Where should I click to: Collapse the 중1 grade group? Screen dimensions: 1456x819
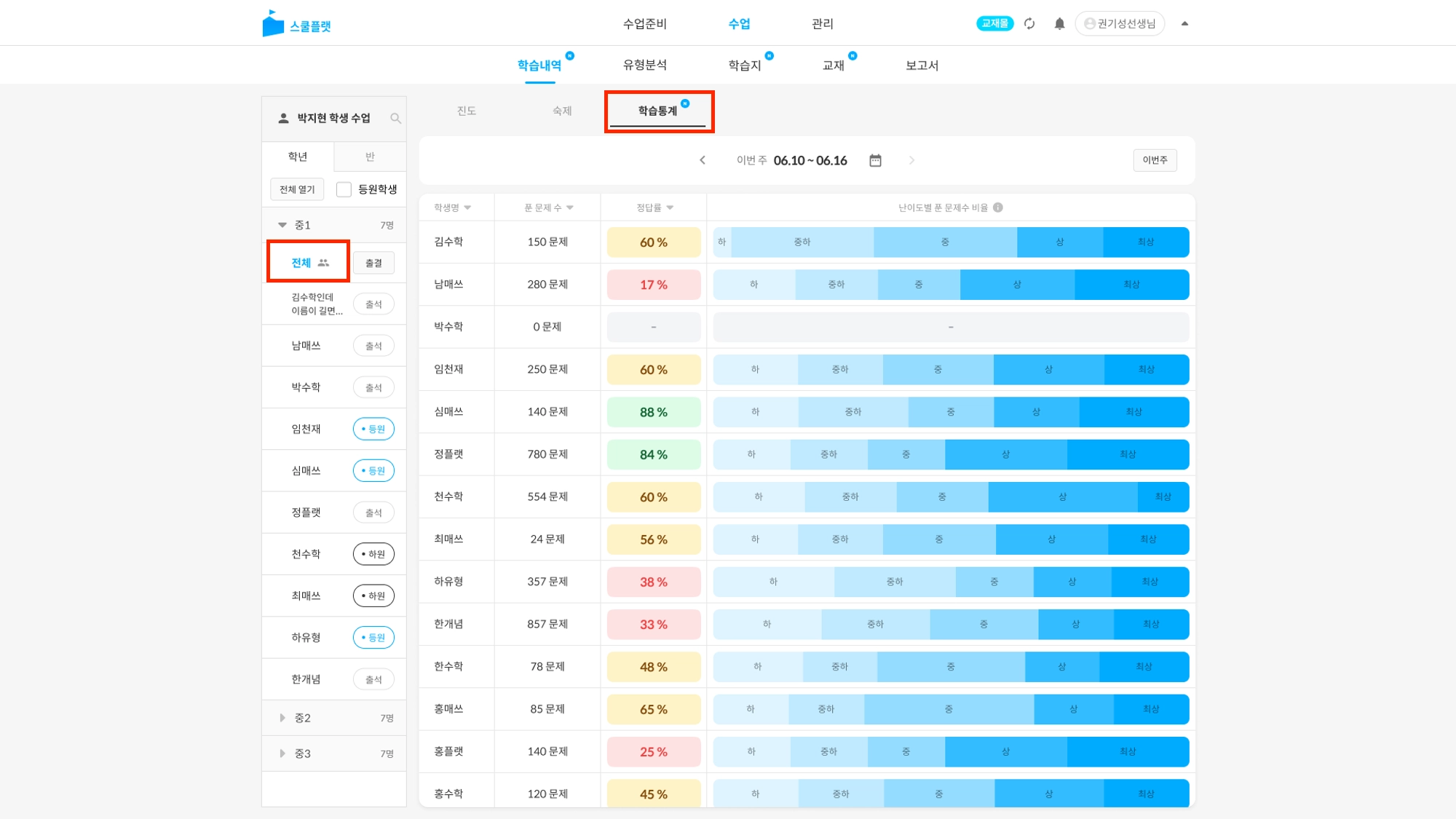pos(282,225)
